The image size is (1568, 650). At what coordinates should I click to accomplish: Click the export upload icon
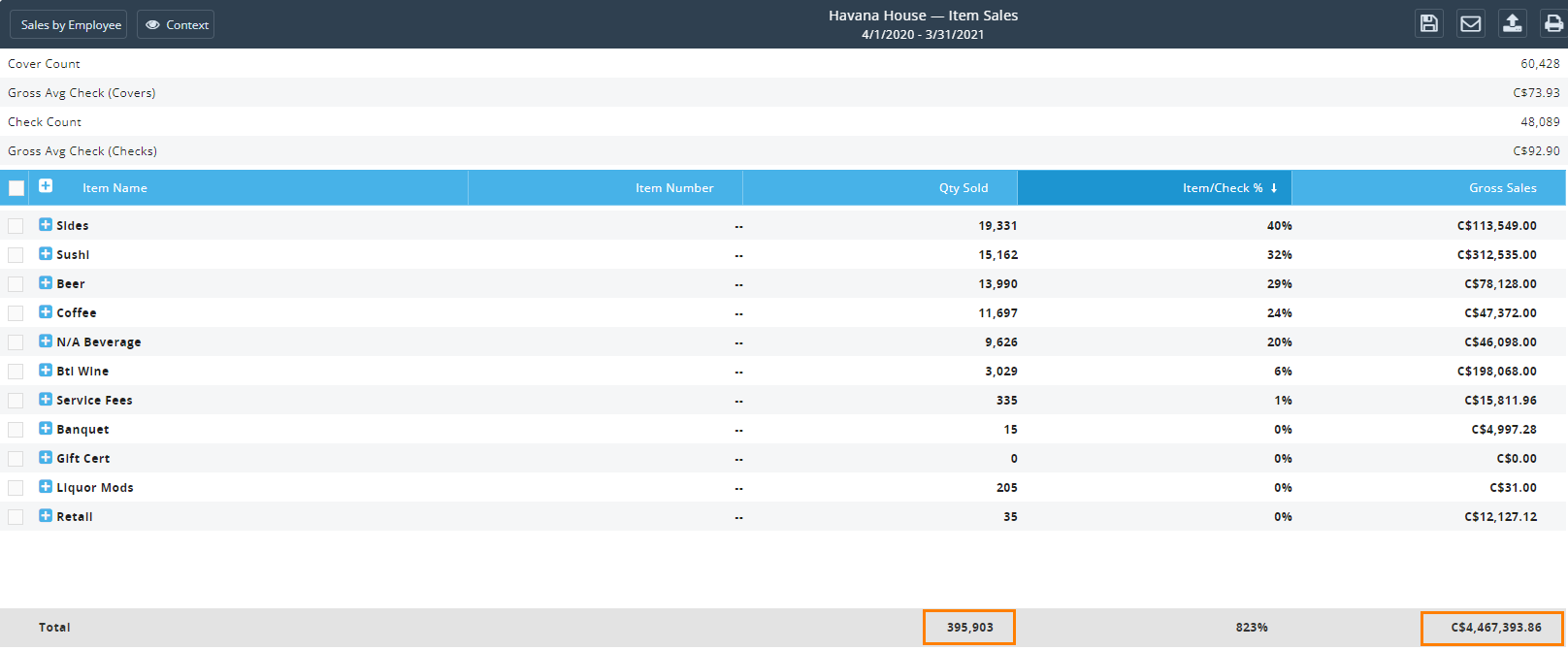click(x=1512, y=23)
